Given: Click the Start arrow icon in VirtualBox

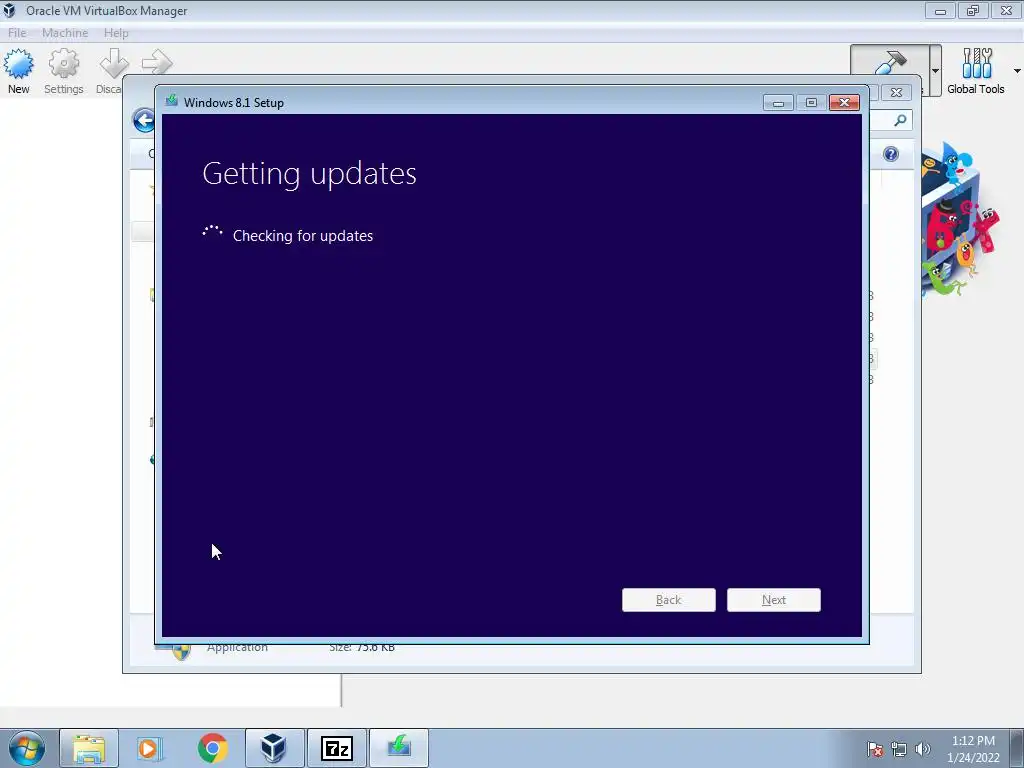Looking at the screenshot, I should (x=157, y=63).
